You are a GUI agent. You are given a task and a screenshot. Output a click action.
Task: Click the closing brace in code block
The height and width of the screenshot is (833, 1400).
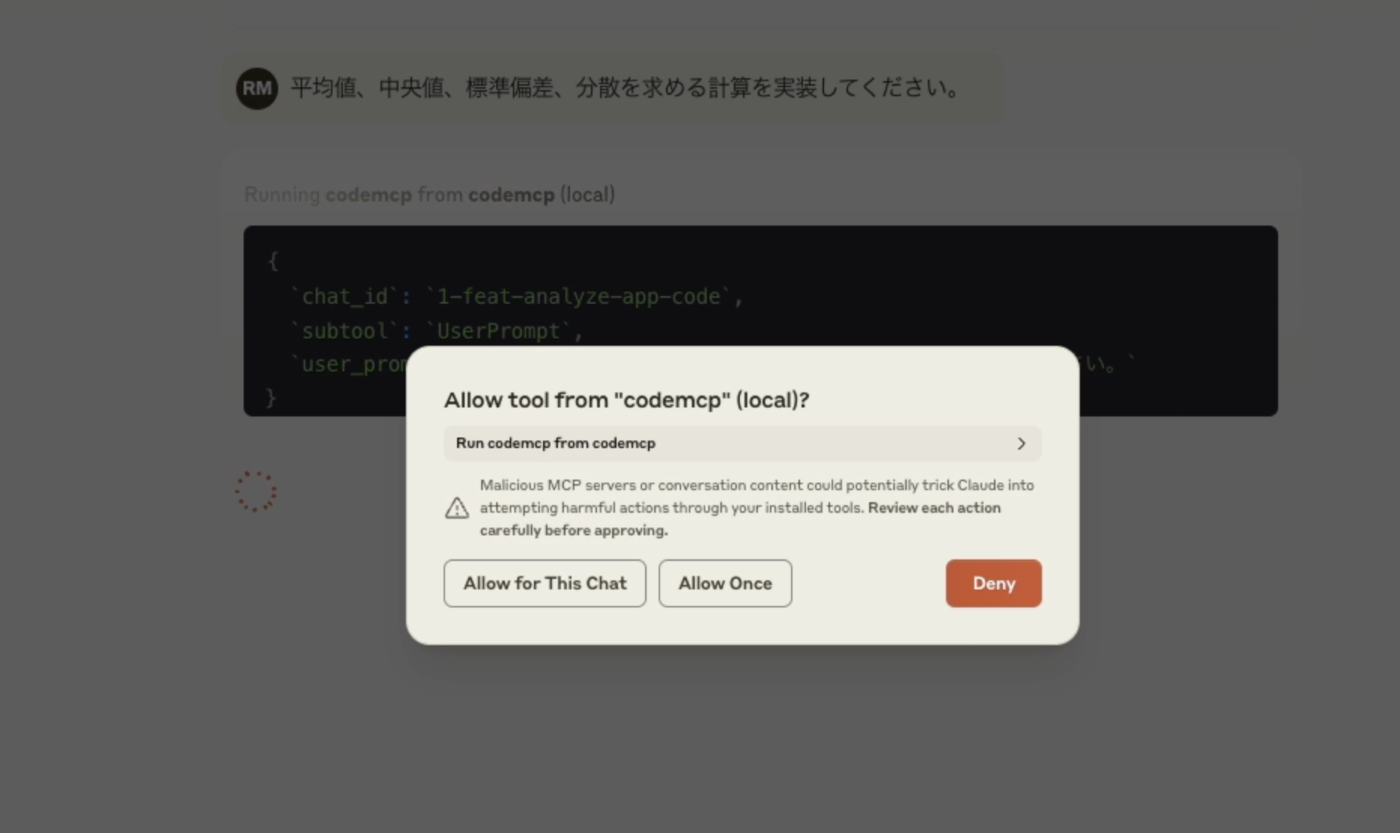pyautogui.click(x=271, y=398)
